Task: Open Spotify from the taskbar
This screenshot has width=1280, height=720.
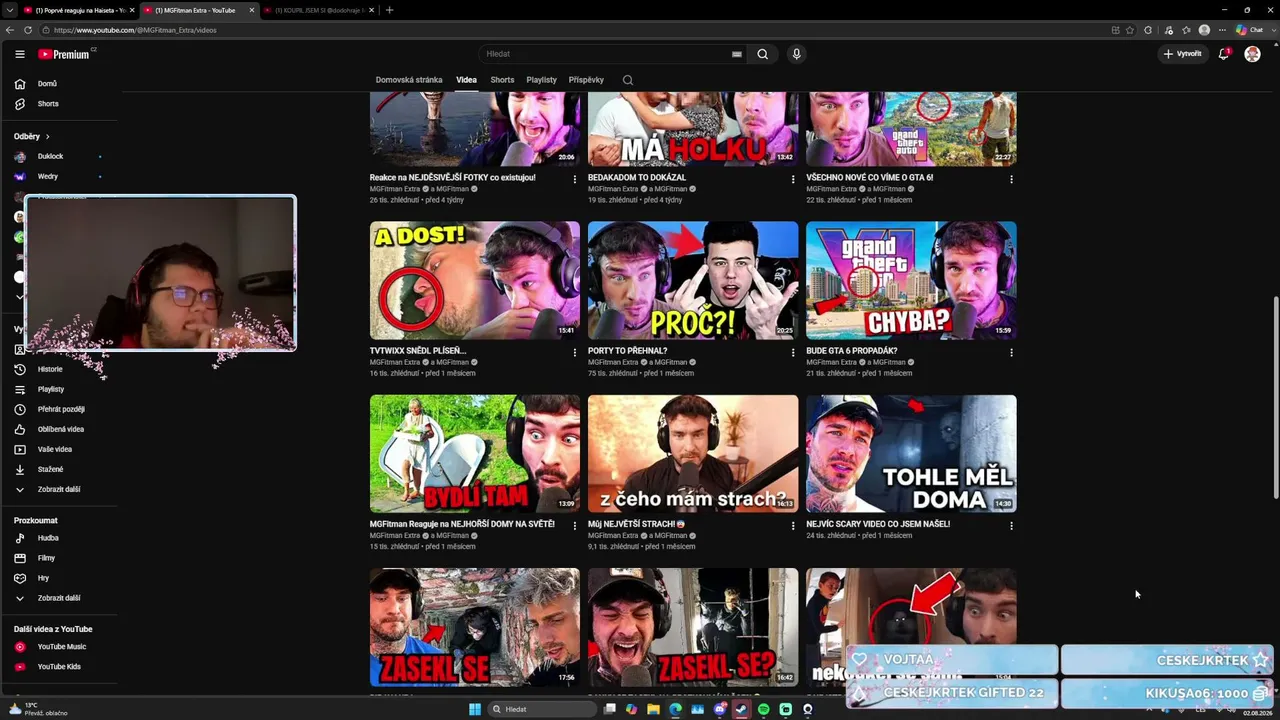Action: [764, 709]
